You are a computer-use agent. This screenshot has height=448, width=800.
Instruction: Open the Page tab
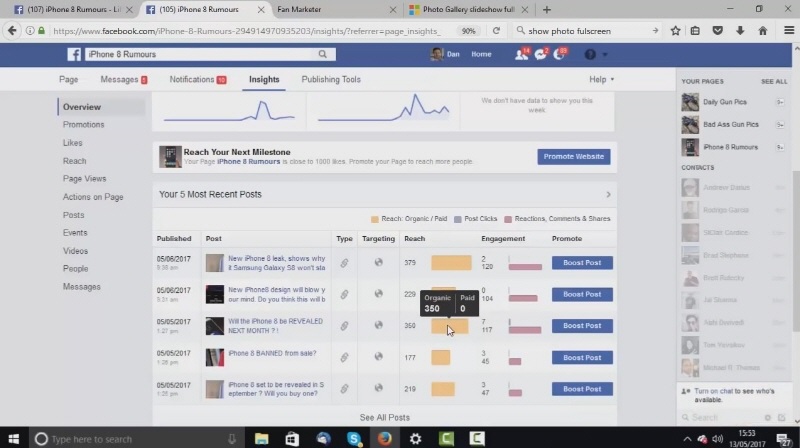click(x=68, y=80)
